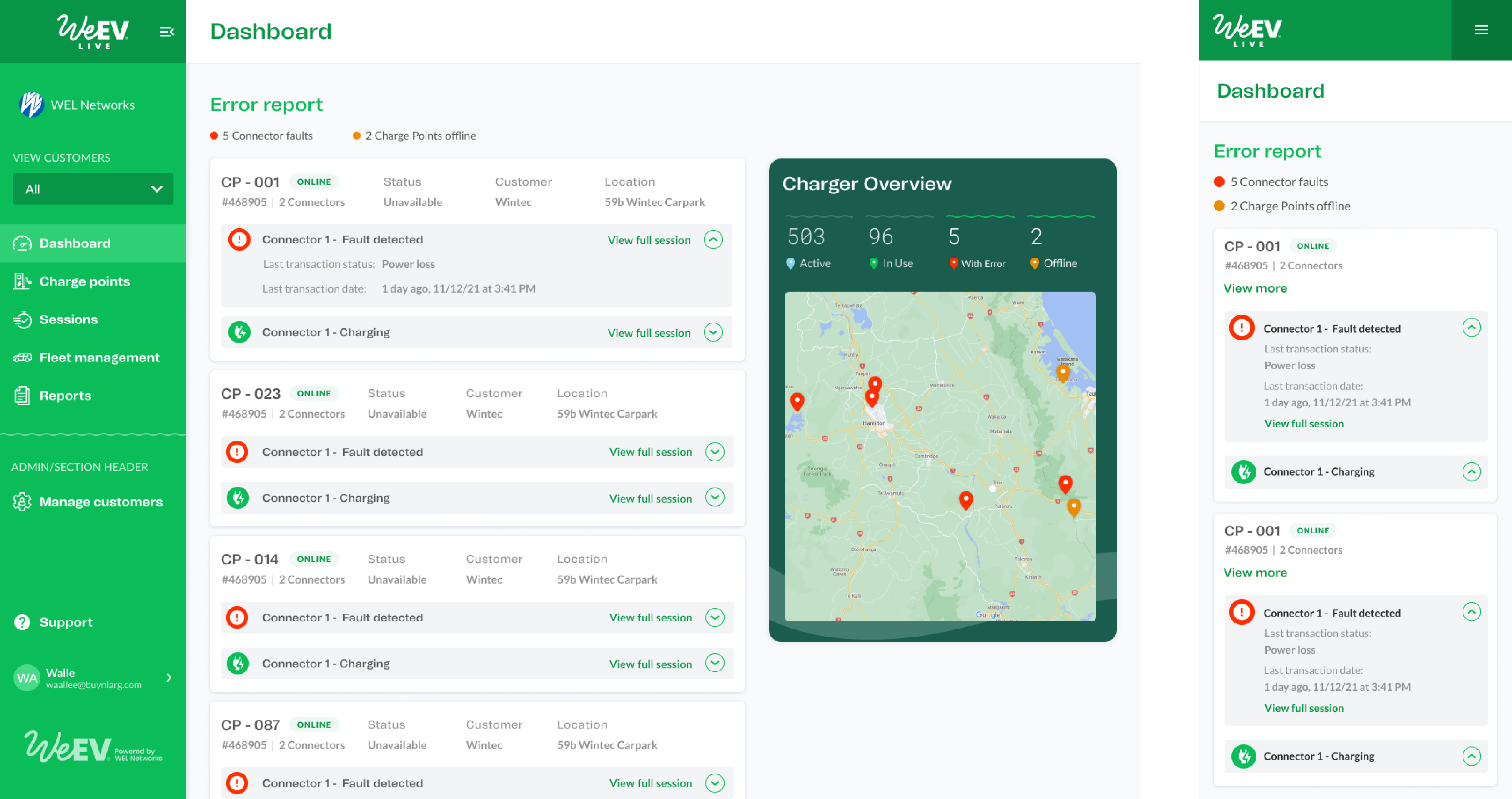Expand CP-023 Connector 1 Charging details

(x=715, y=497)
